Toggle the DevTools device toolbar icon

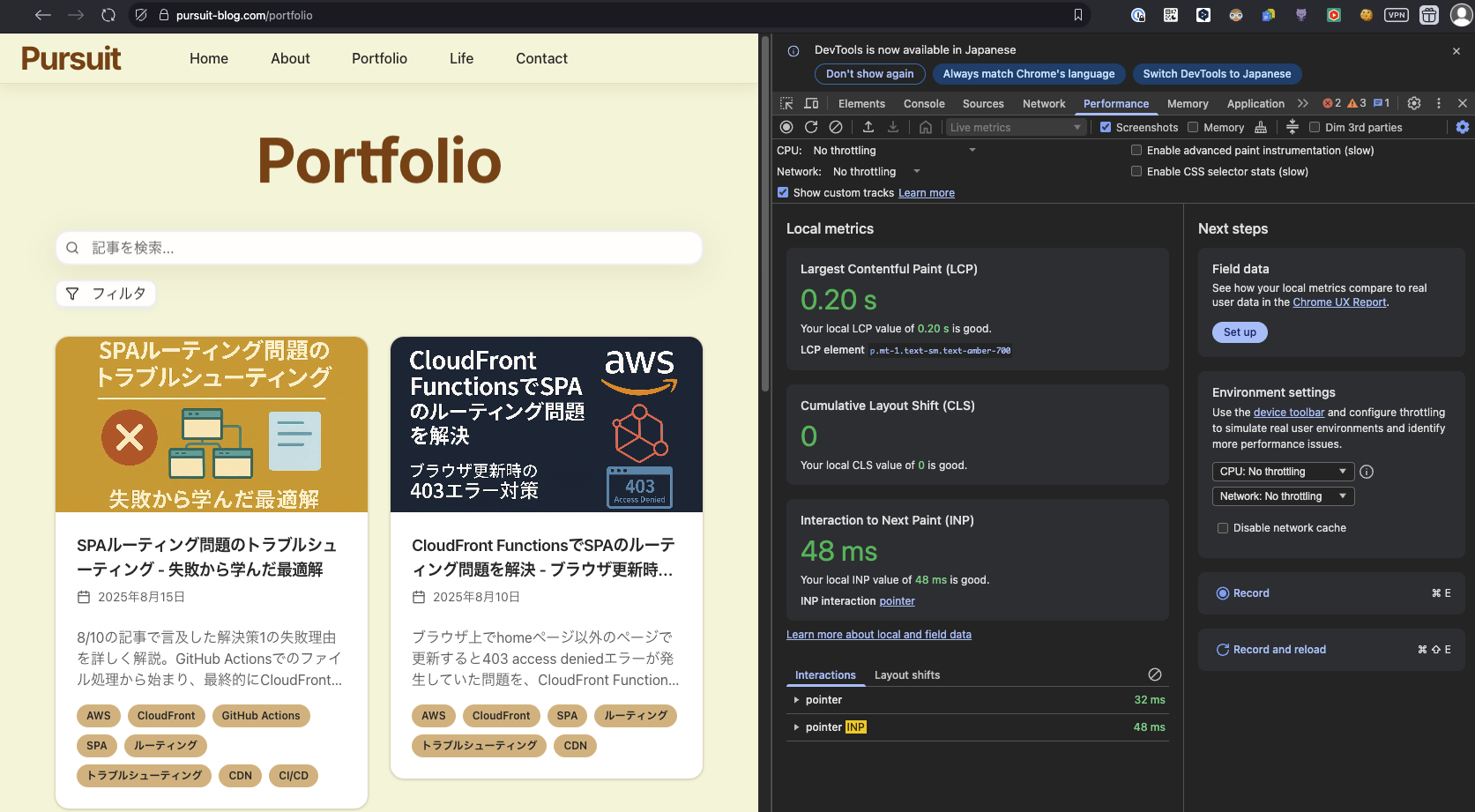[811, 103]
